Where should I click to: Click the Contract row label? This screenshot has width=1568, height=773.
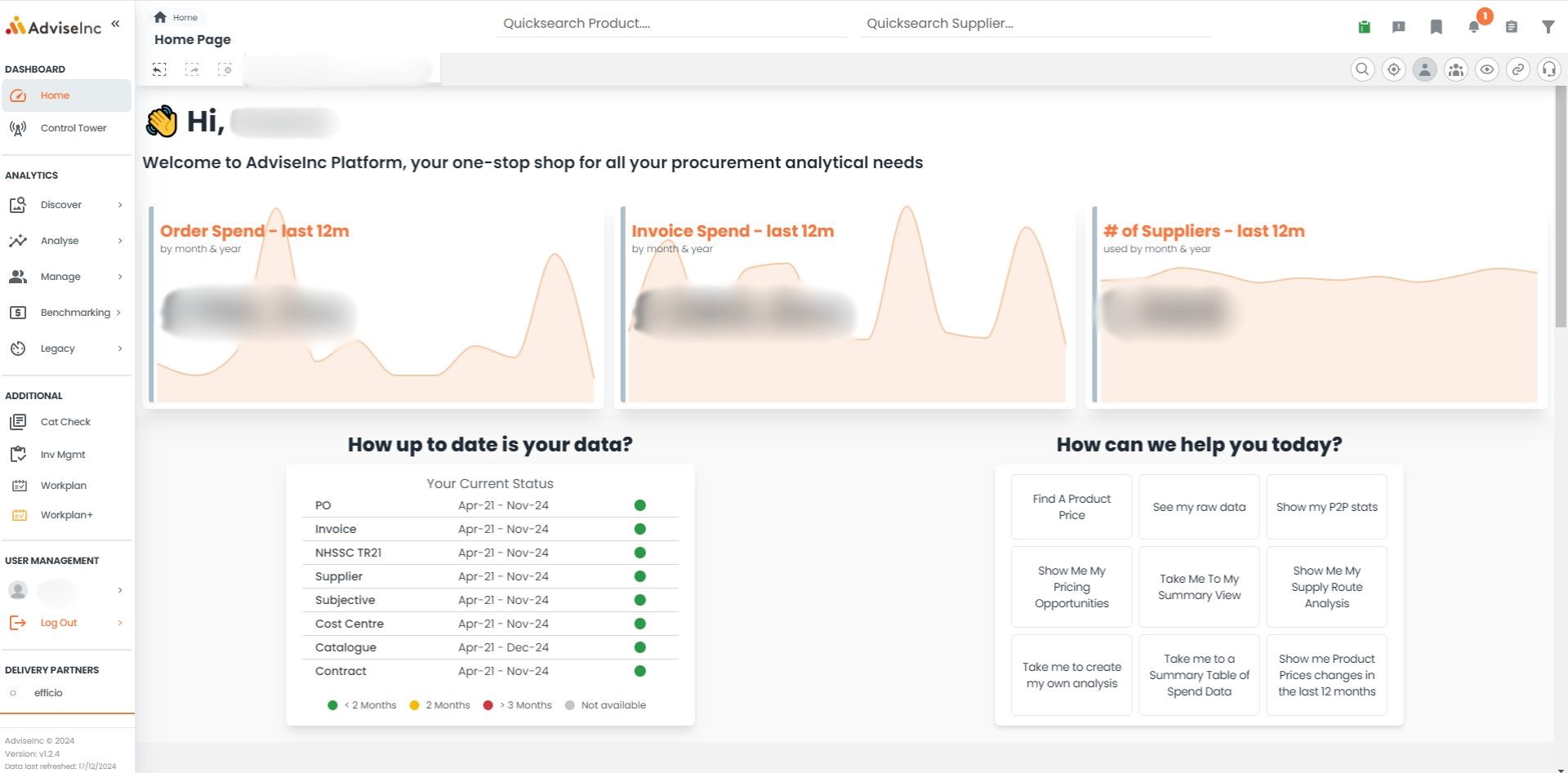point(341,671)
